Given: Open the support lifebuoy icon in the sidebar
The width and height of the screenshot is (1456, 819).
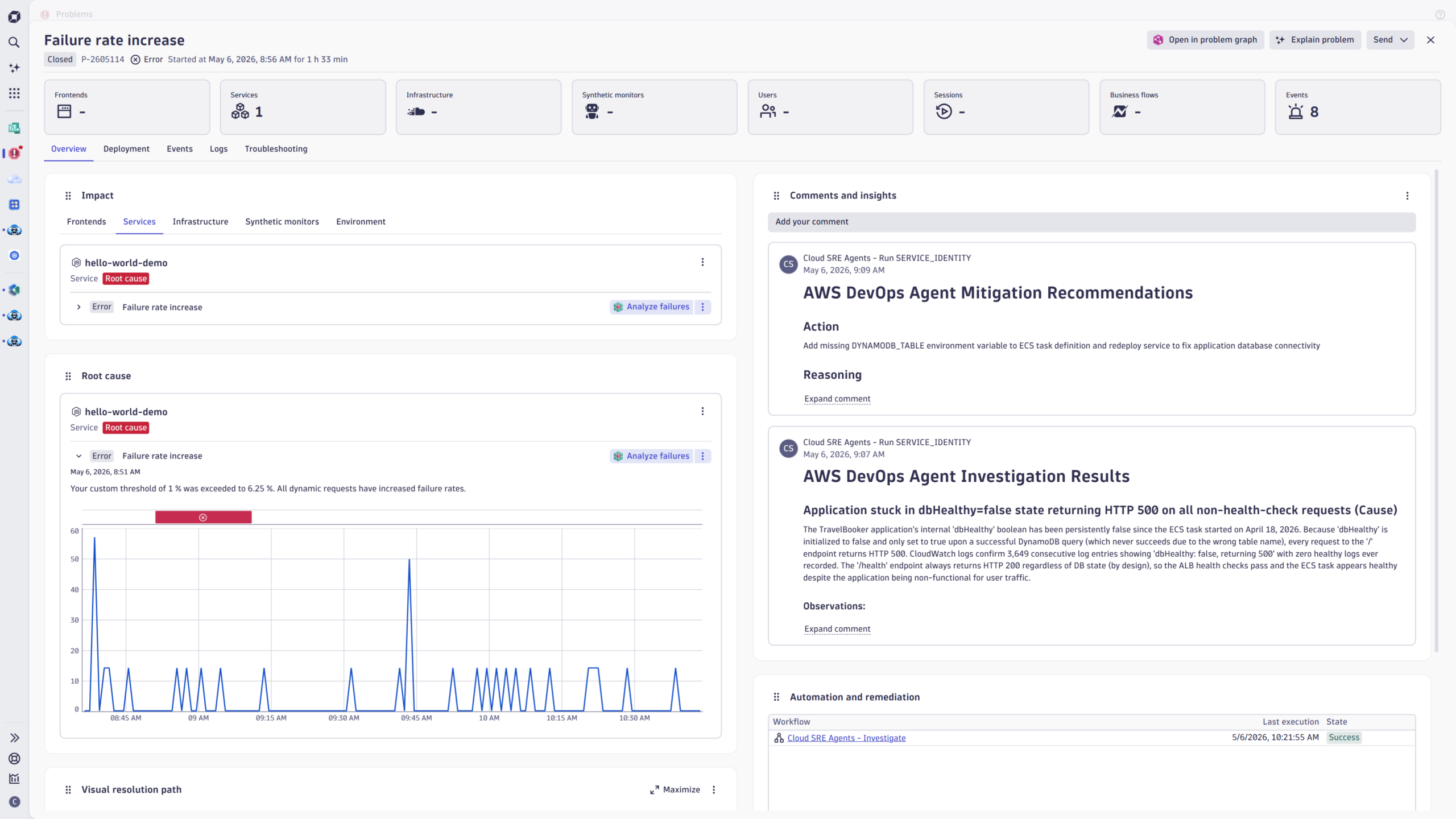Looking at the screenshot, I should (x=14, y=759).
